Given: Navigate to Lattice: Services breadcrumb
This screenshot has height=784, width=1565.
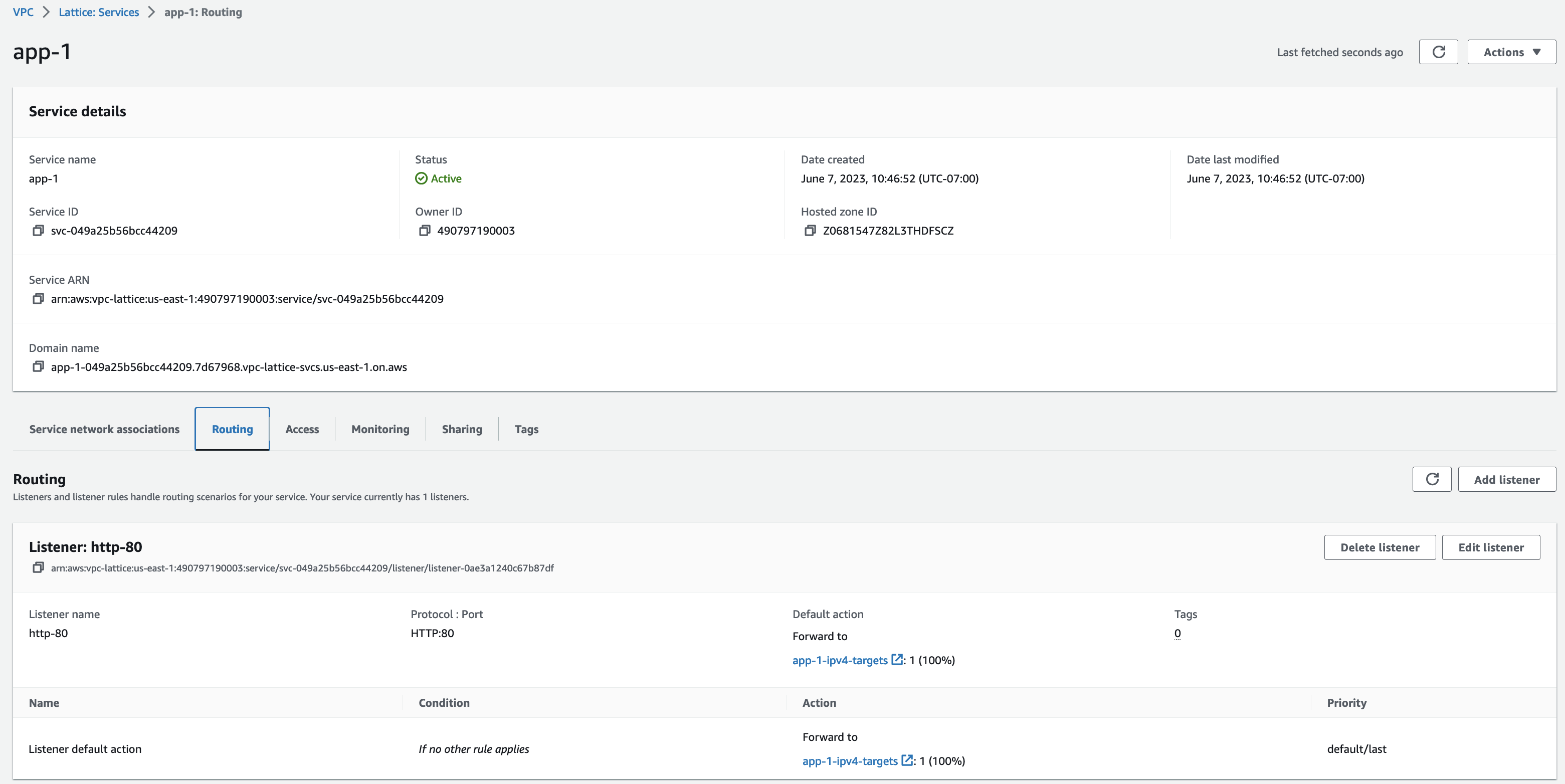Looking at the screenshot, I should tap(98, 12).
